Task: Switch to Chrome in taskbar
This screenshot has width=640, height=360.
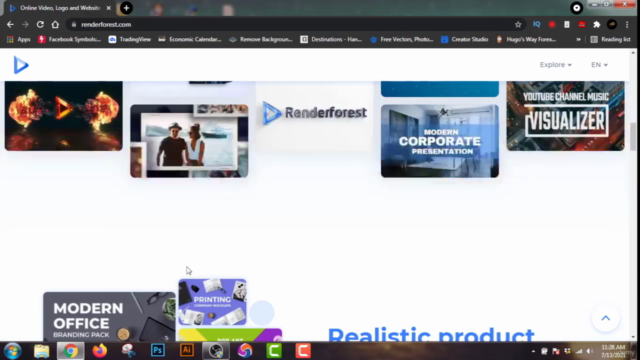Action: point(71,351)
